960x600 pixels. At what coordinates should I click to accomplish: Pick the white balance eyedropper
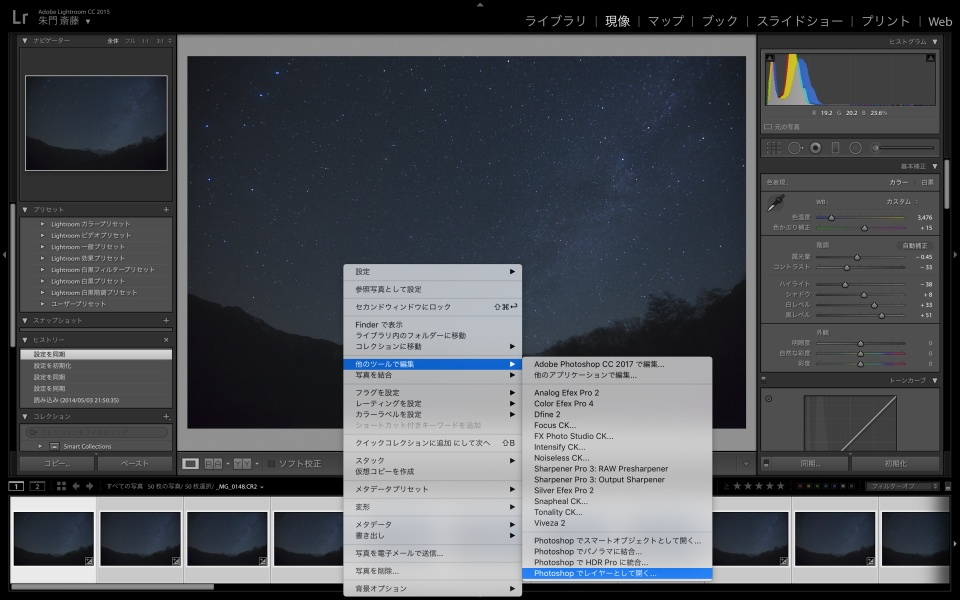[x=776, y=203]
